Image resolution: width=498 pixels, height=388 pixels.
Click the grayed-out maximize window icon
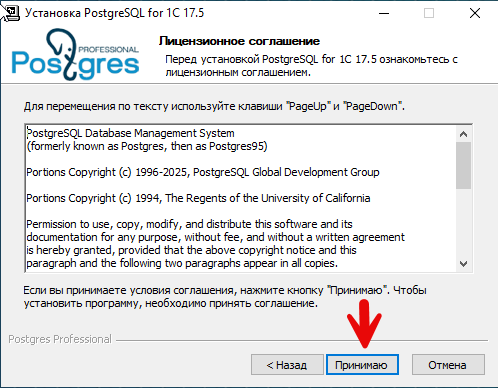coord(429,13)
